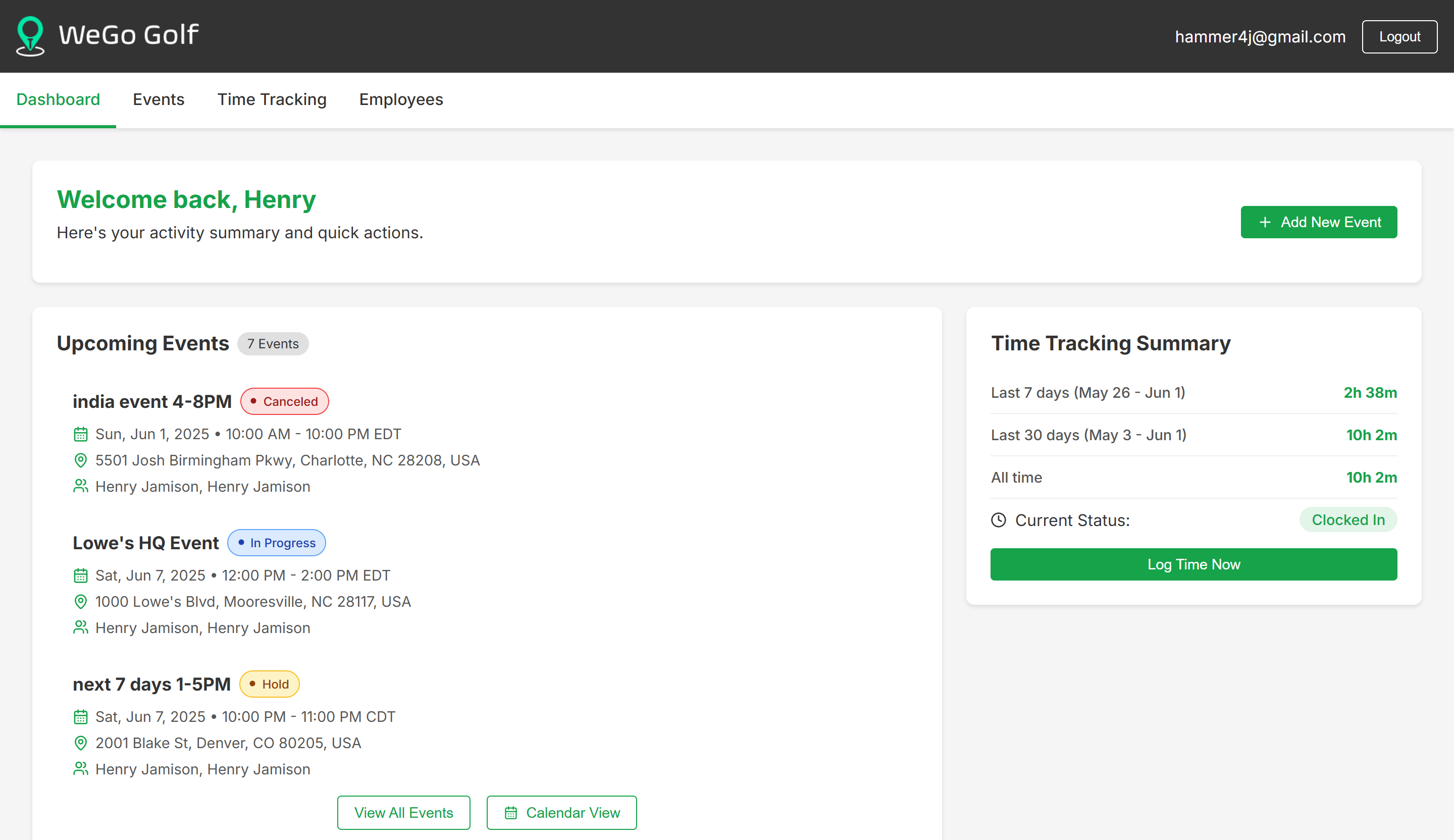The image size is (1454, 840).
Task: Click the Clocked In status badge
Action: (x=1348, y=520)
